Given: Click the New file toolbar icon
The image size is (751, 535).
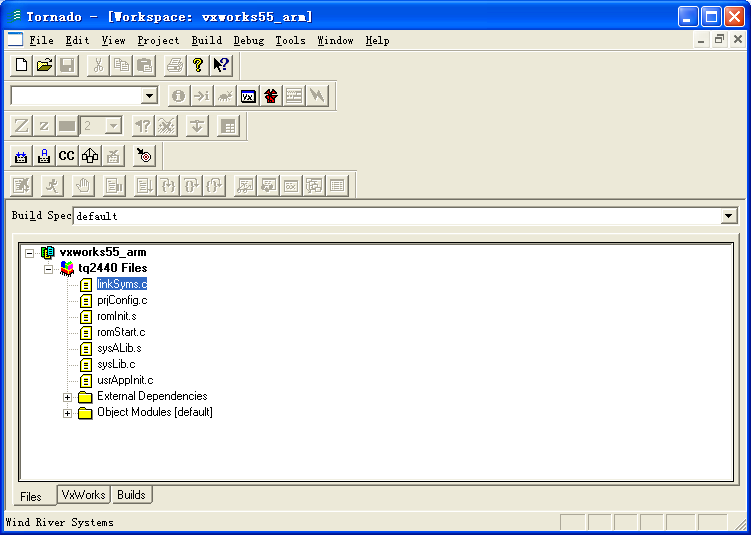Looking at the screenshot, I should (x=21, y=65).
